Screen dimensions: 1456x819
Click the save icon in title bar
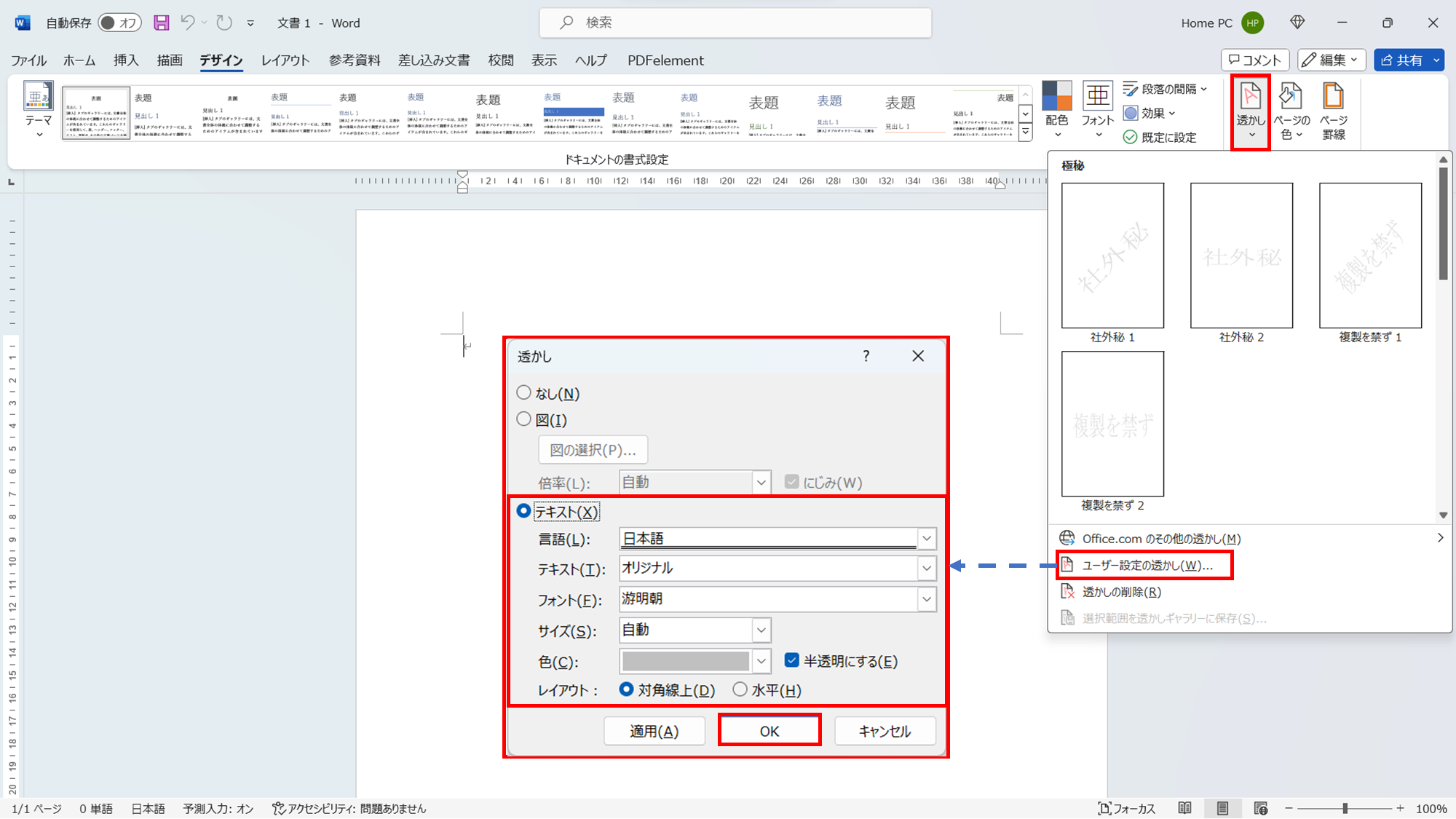coord(162,23)
